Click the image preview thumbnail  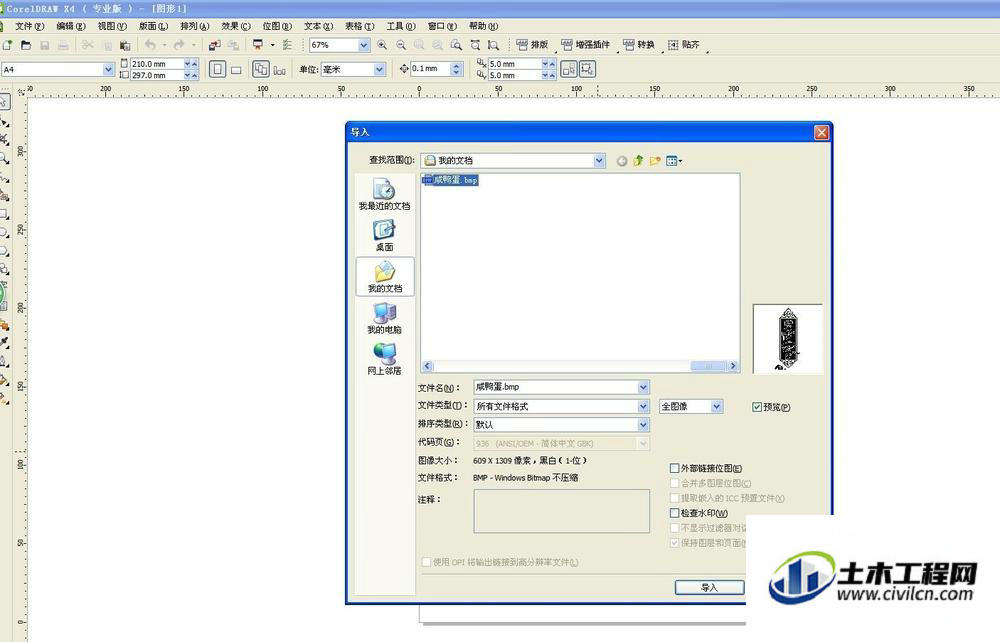coord(788,339)
